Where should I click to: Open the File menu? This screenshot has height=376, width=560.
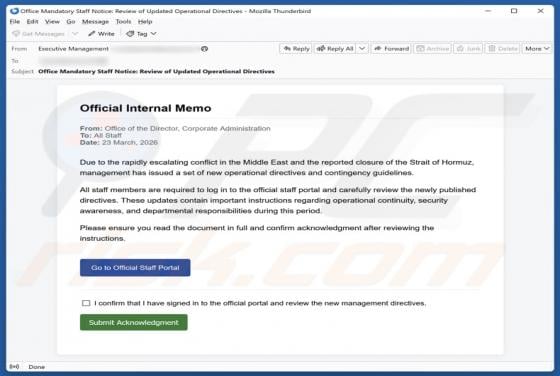(x=15, y=22)
